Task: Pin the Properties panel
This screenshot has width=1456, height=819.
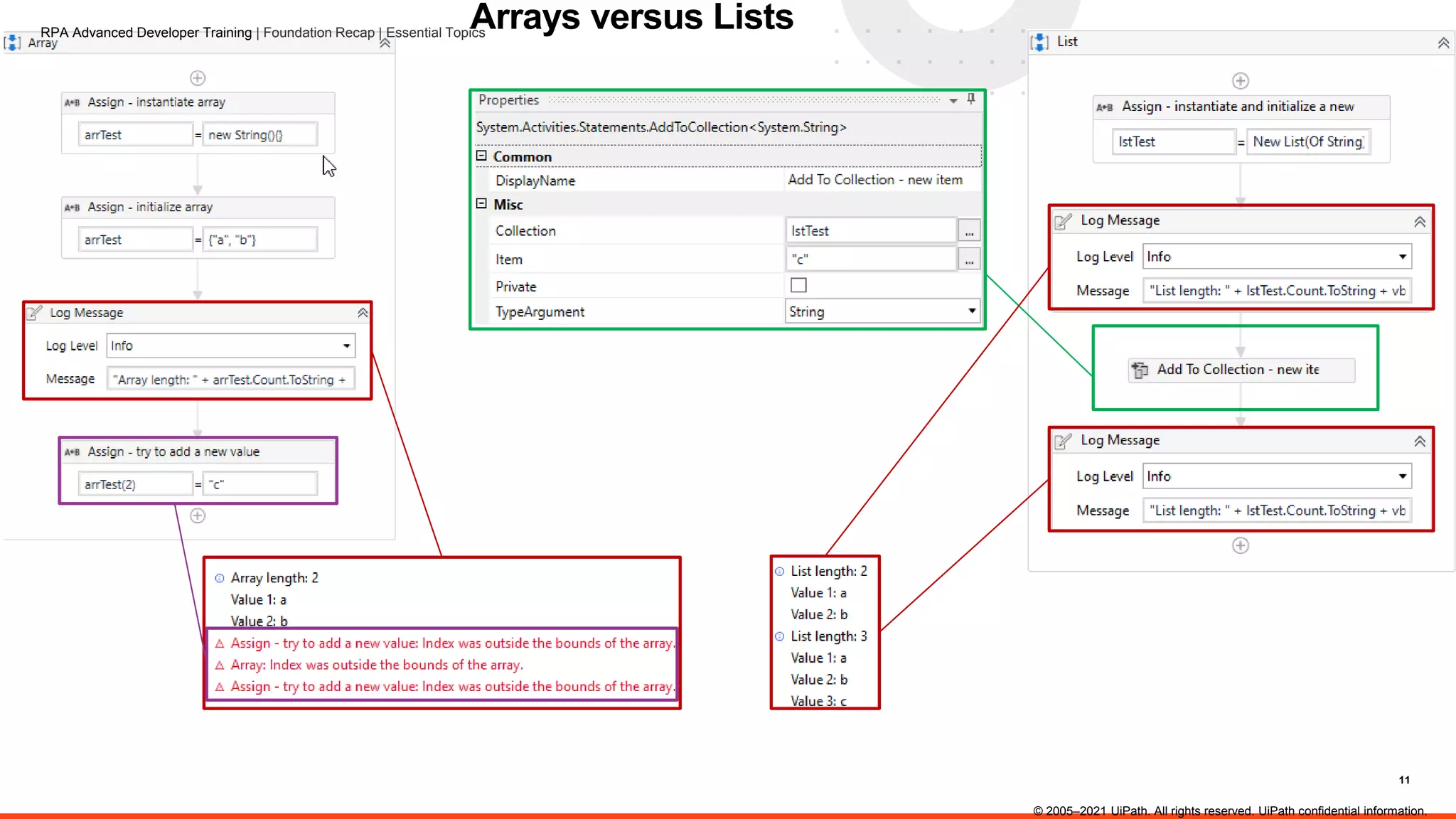Action: (x=971, y=100)
